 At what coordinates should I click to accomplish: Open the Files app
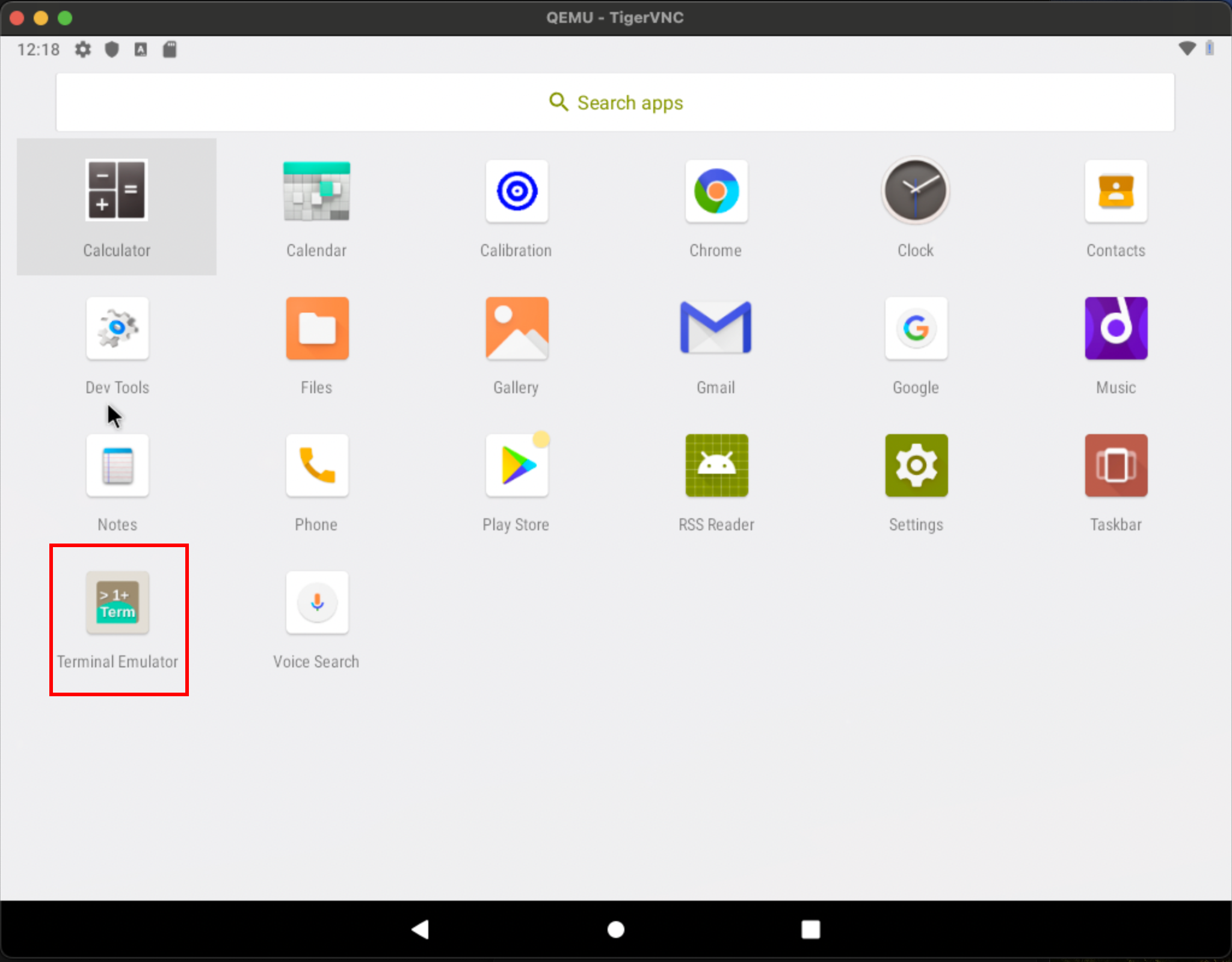tap(317, 328)
